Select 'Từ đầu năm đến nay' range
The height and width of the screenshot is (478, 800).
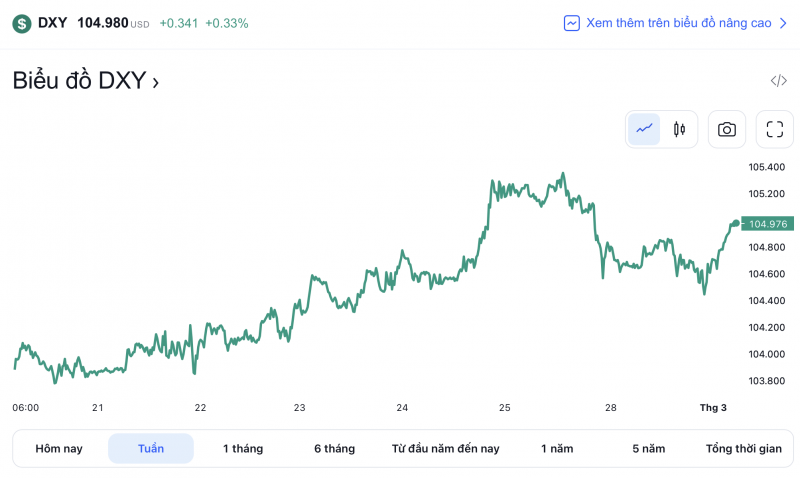[445, 449]
